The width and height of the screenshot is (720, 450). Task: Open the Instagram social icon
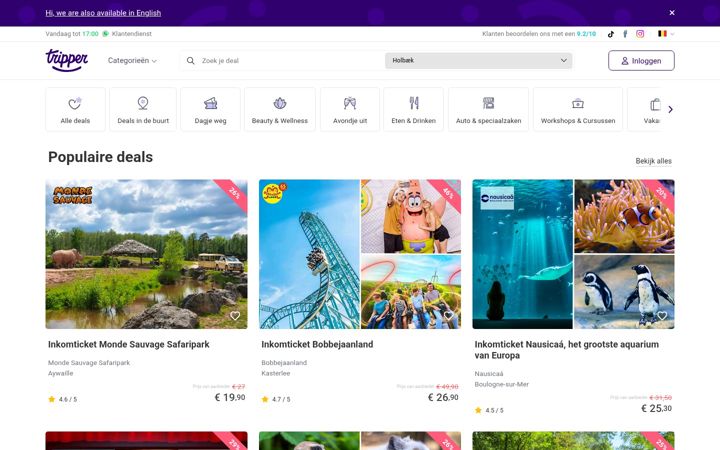[x=640, y=34]
